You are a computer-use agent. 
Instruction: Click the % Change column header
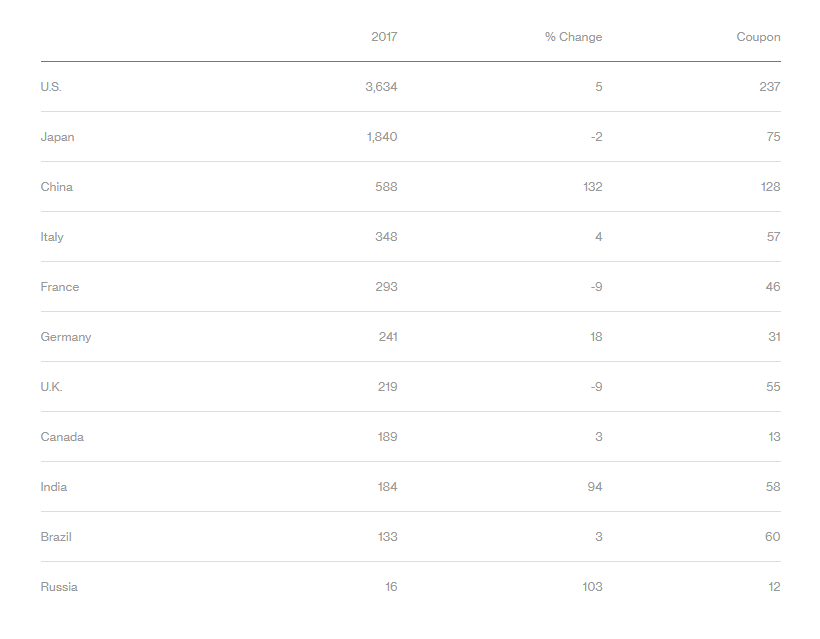click(x=573, y=37)
